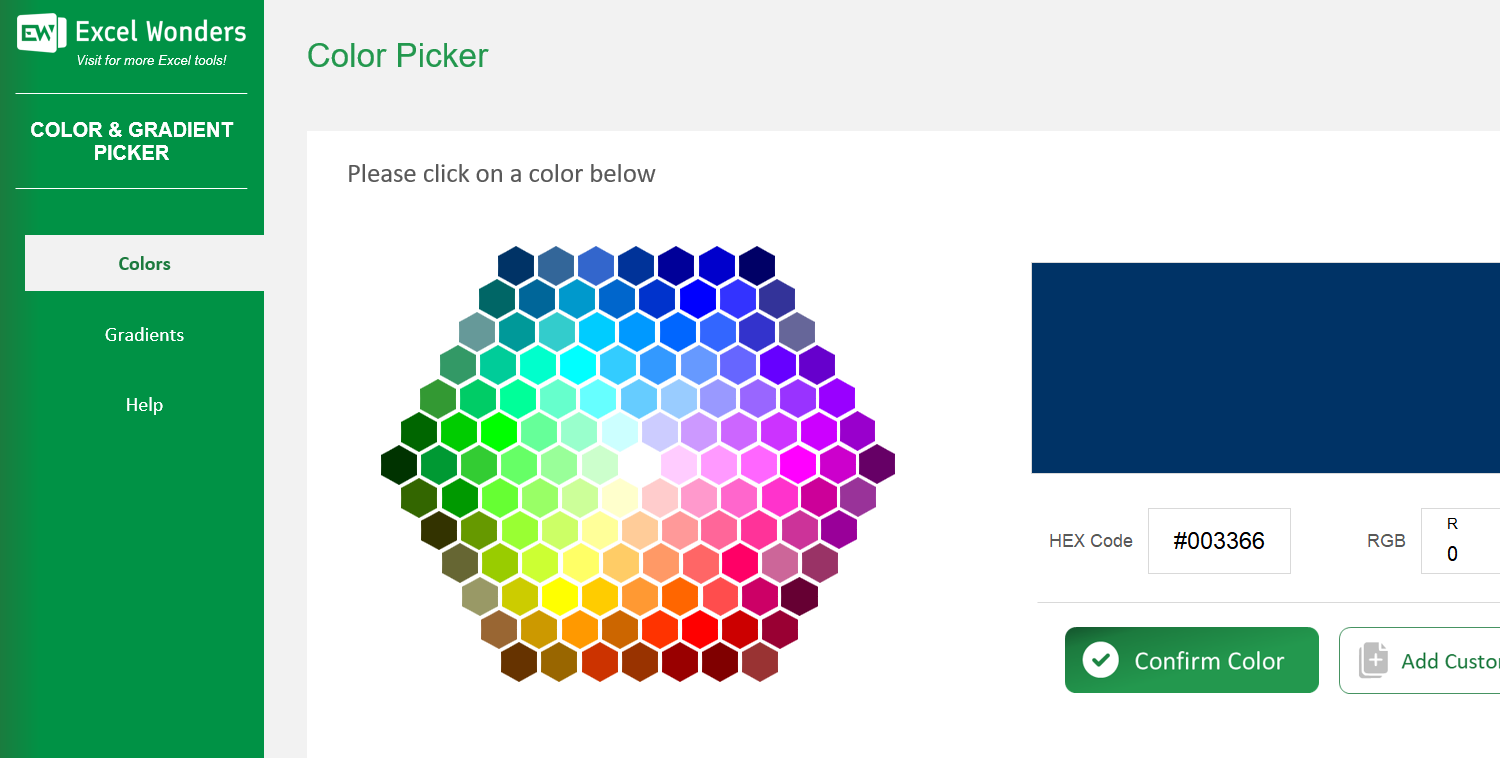The height and width of the screenshot is (758, 1500).
Task: Click inside the HEX Code input field
Action: pos(1219,540)
